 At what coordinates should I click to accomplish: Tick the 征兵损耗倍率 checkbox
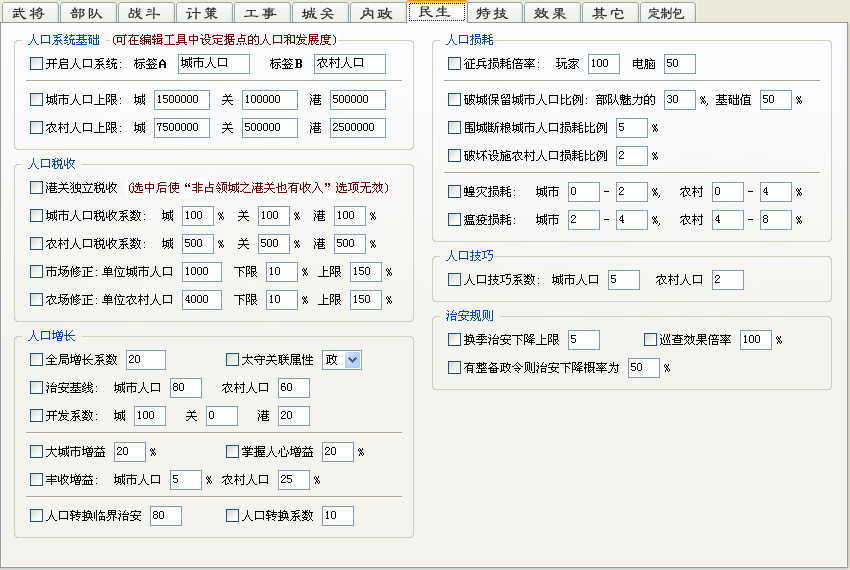(x=454, y=63)
